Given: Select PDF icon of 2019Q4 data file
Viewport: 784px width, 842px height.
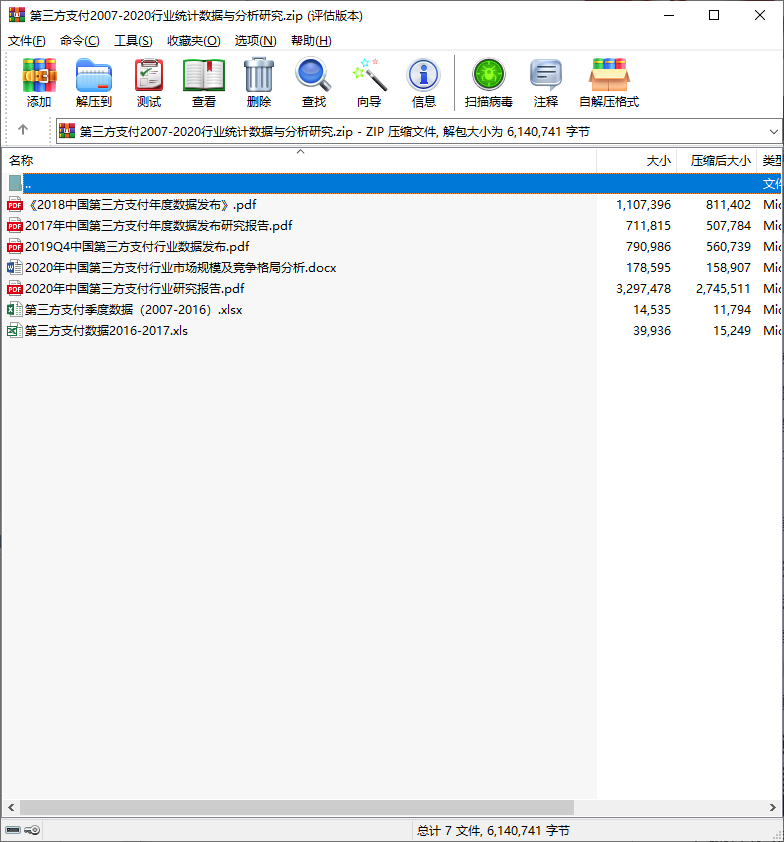Looking at the screenshot, I should click(x=14, y=246).
